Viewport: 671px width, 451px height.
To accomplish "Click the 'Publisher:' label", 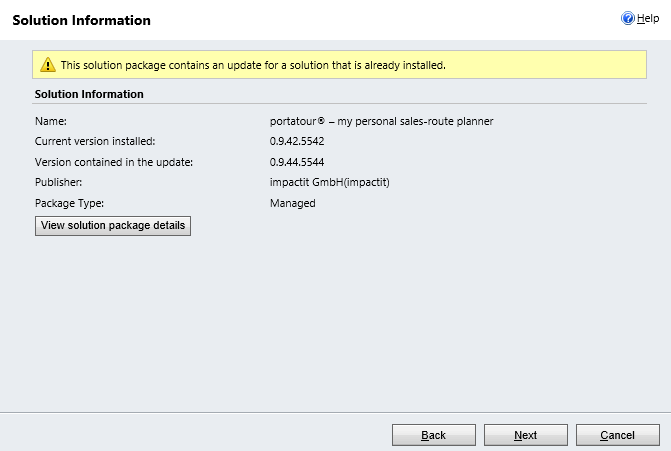I will pos(59,182).
